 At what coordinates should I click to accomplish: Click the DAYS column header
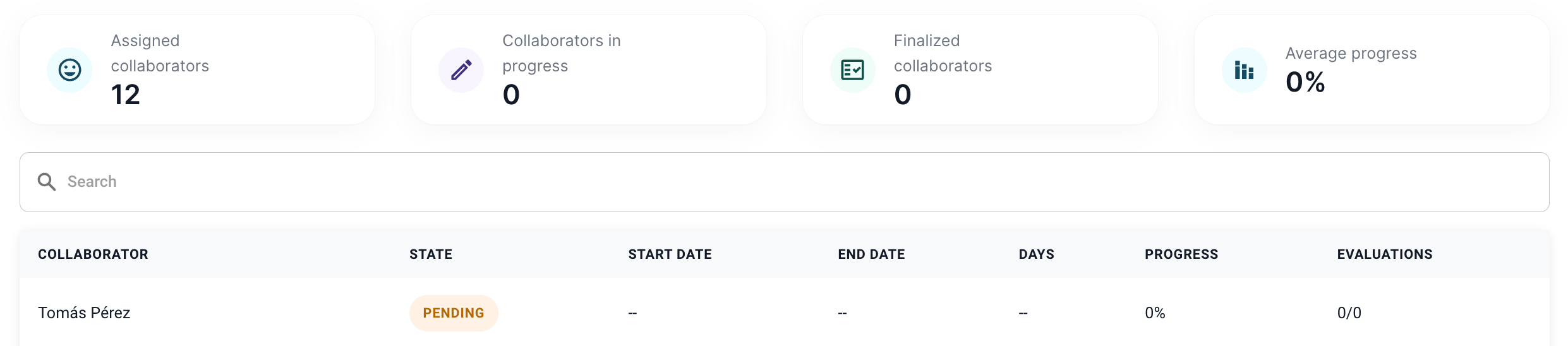click(1036, 254)
